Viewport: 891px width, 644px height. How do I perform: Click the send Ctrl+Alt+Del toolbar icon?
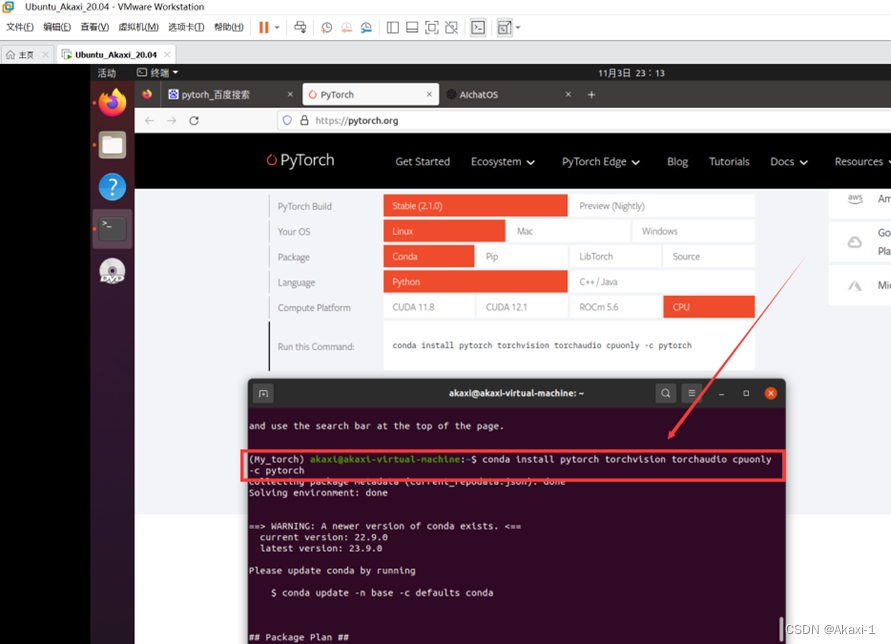(x=300, y=27)
